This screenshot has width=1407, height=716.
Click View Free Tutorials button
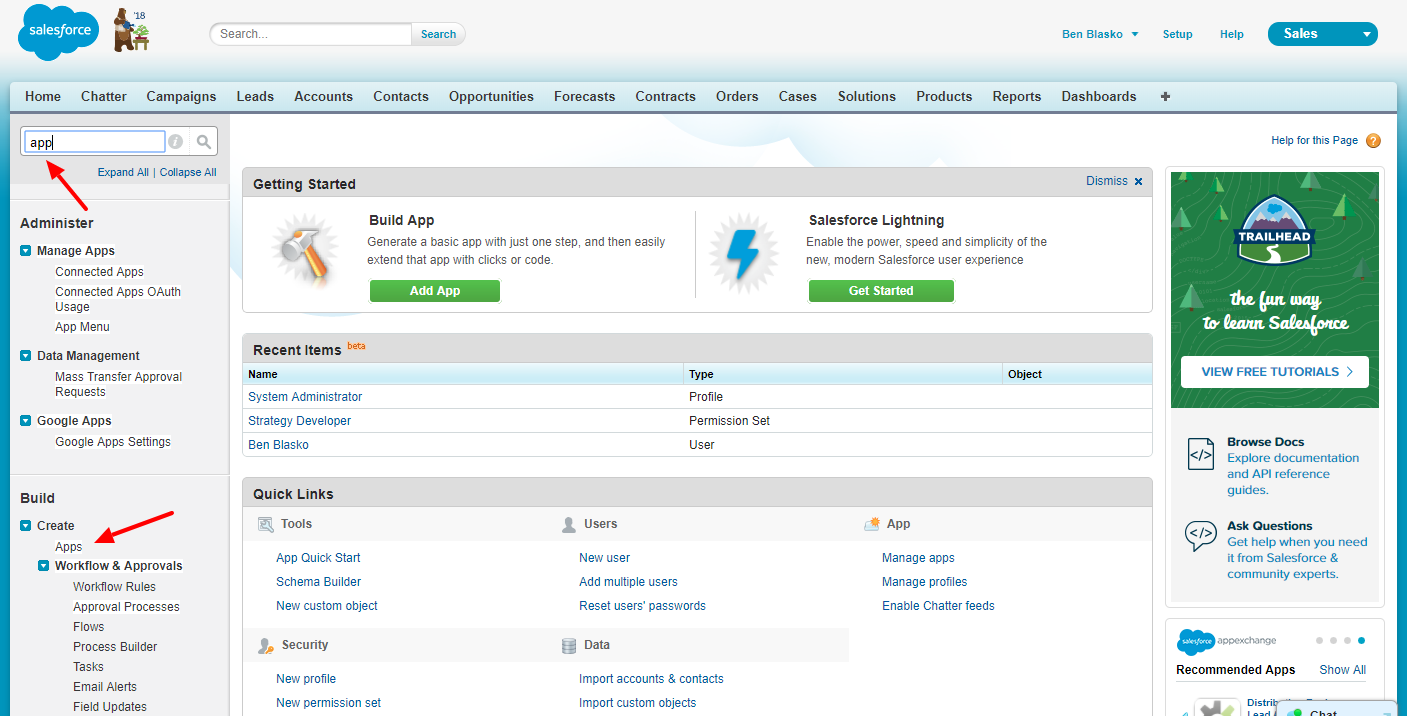coord(1275,371)
